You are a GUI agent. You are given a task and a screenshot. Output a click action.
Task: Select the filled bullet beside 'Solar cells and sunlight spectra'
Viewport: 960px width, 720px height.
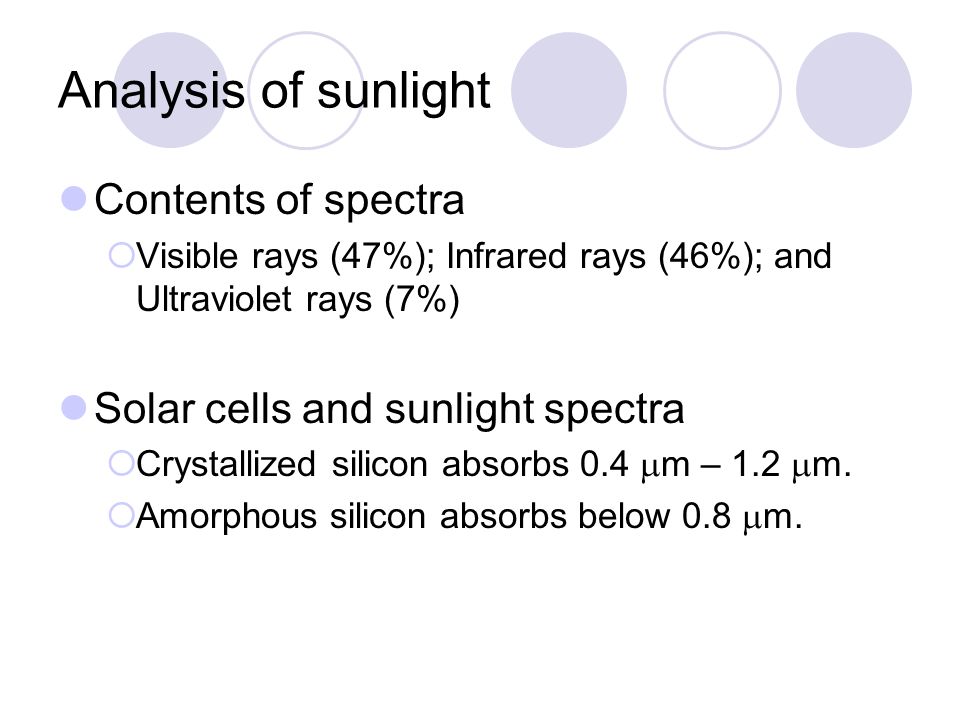(74, 408)
